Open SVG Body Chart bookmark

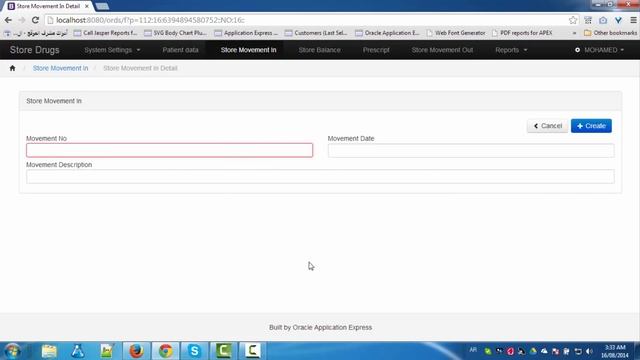(176, 33)
